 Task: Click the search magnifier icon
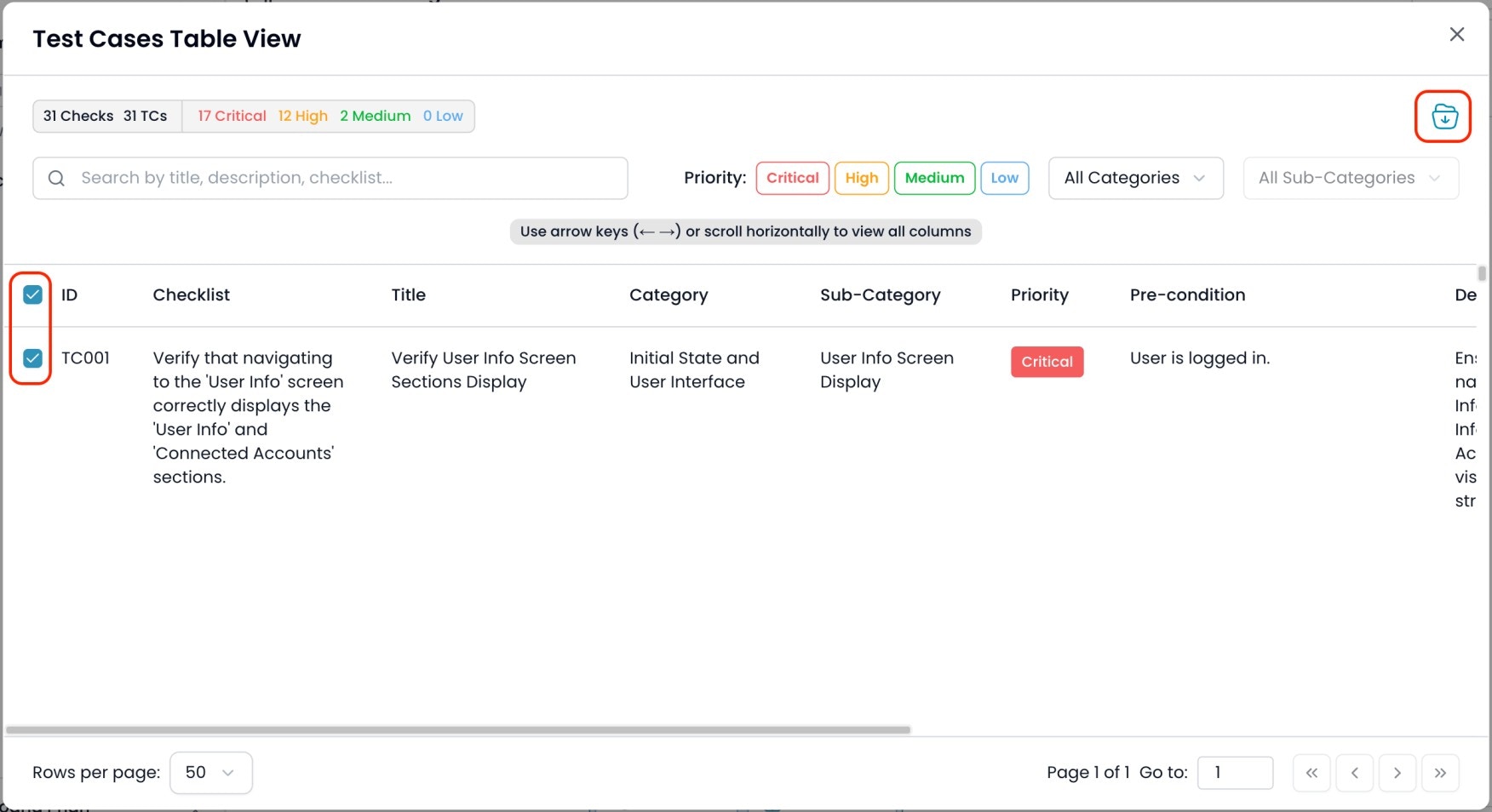[56, 178]
